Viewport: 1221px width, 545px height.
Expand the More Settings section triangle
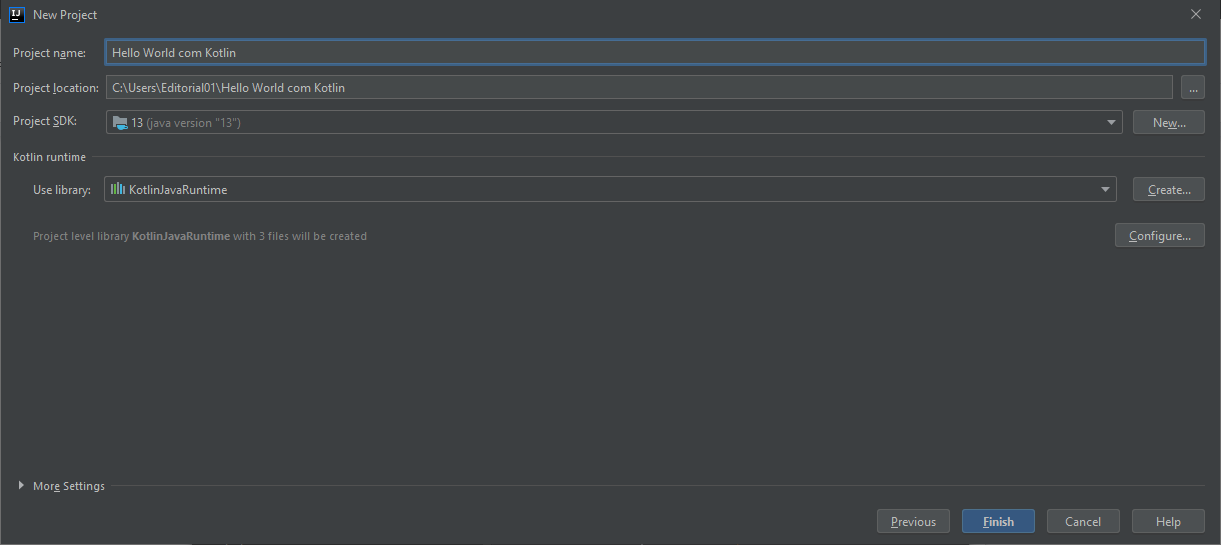coord(22,486)
